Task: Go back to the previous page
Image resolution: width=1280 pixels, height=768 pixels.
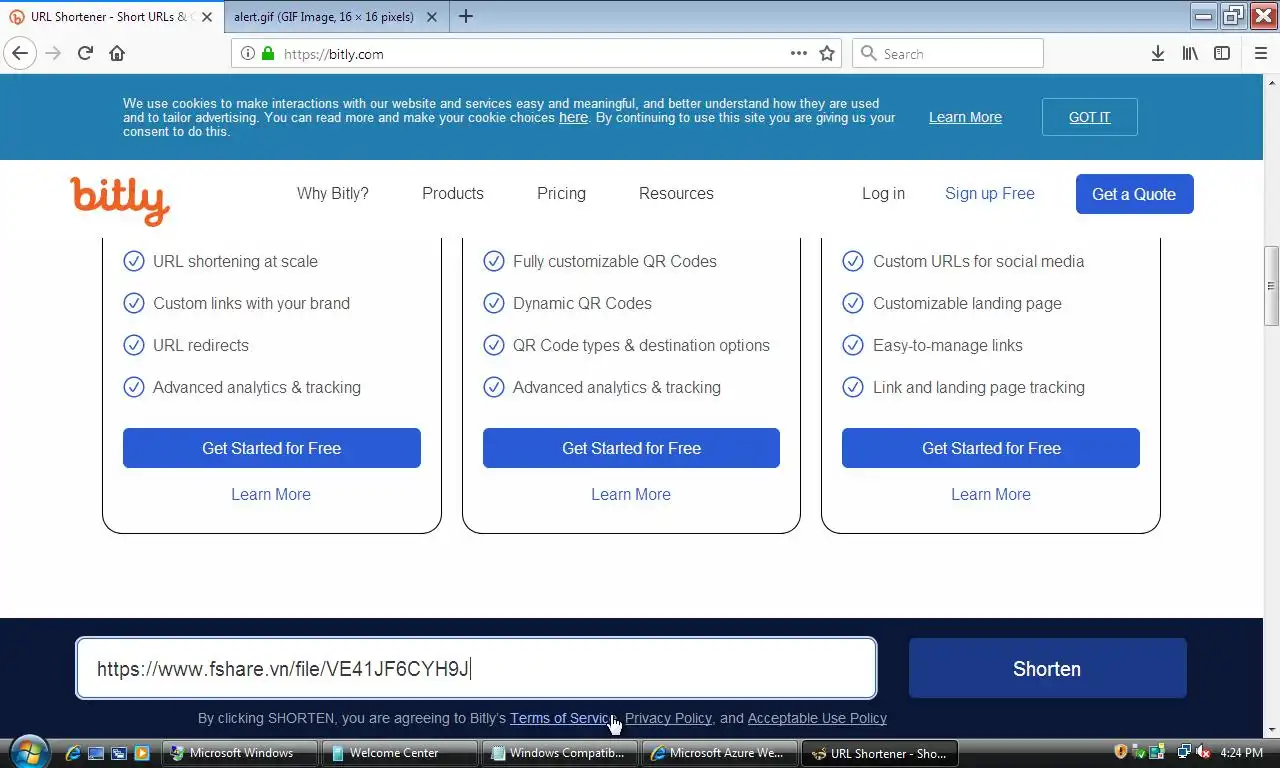Action: [20, 54]
